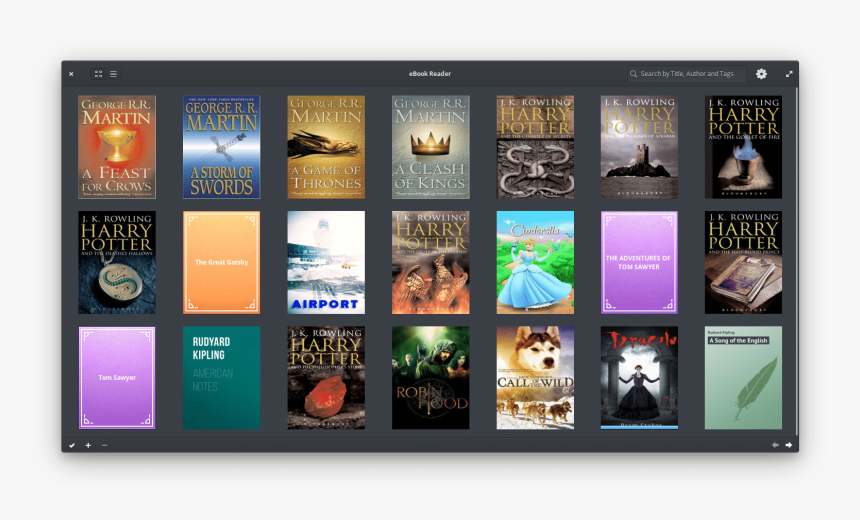Open A Storm of Swords book
The height and width of the screenshot is (520, 860).
tap(222, 147)
